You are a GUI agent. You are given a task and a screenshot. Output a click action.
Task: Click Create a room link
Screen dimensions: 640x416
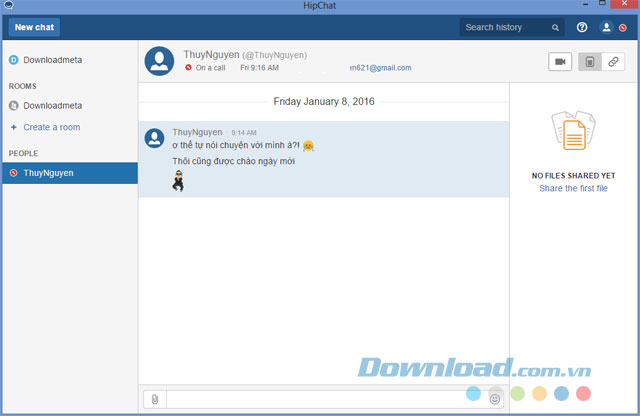[x=52, y=127]
